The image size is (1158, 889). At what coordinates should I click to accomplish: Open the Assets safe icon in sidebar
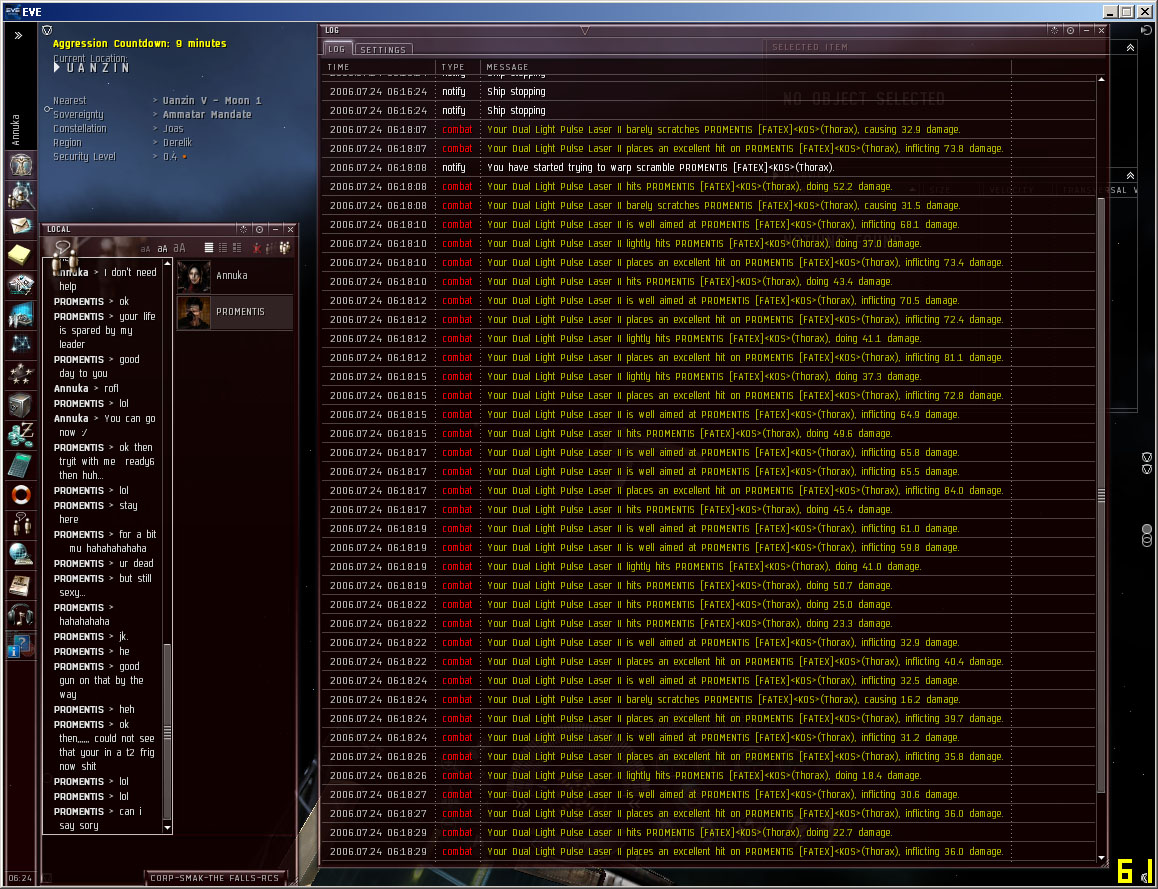21,405
